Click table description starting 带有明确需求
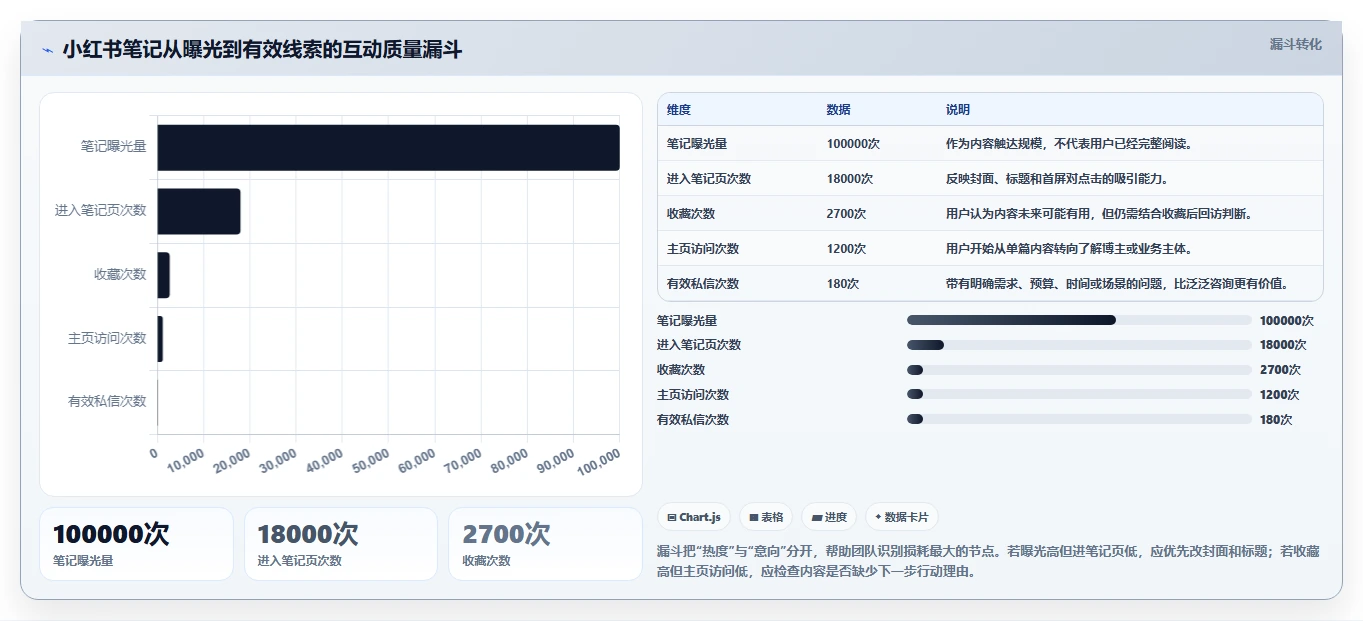This screenshot has width=1363, height=621. pos(1120,284)
